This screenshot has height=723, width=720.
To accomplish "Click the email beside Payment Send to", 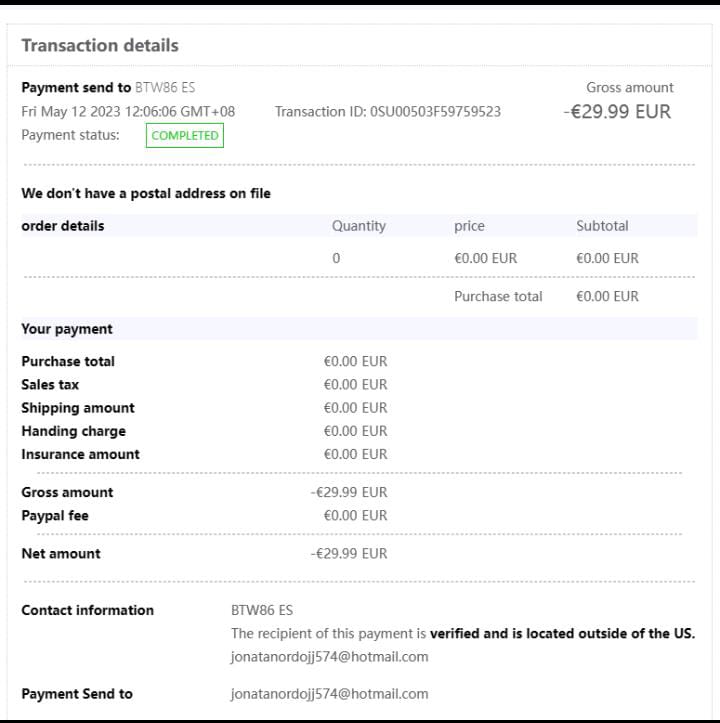I will click(x=329, y=694).
